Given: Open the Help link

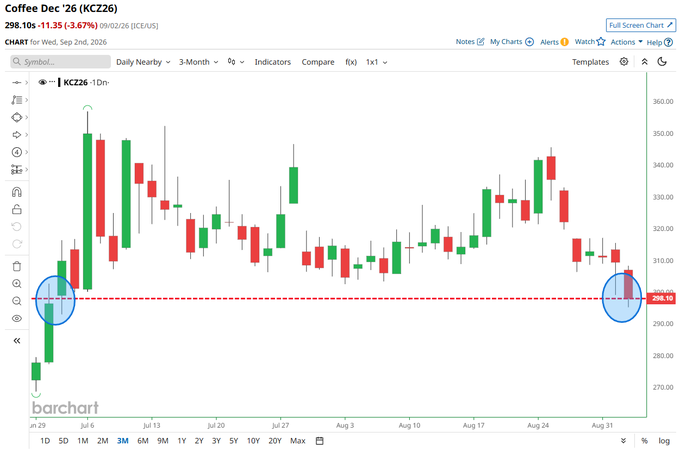Looking at the screenshot, I should tap(659, 42).
